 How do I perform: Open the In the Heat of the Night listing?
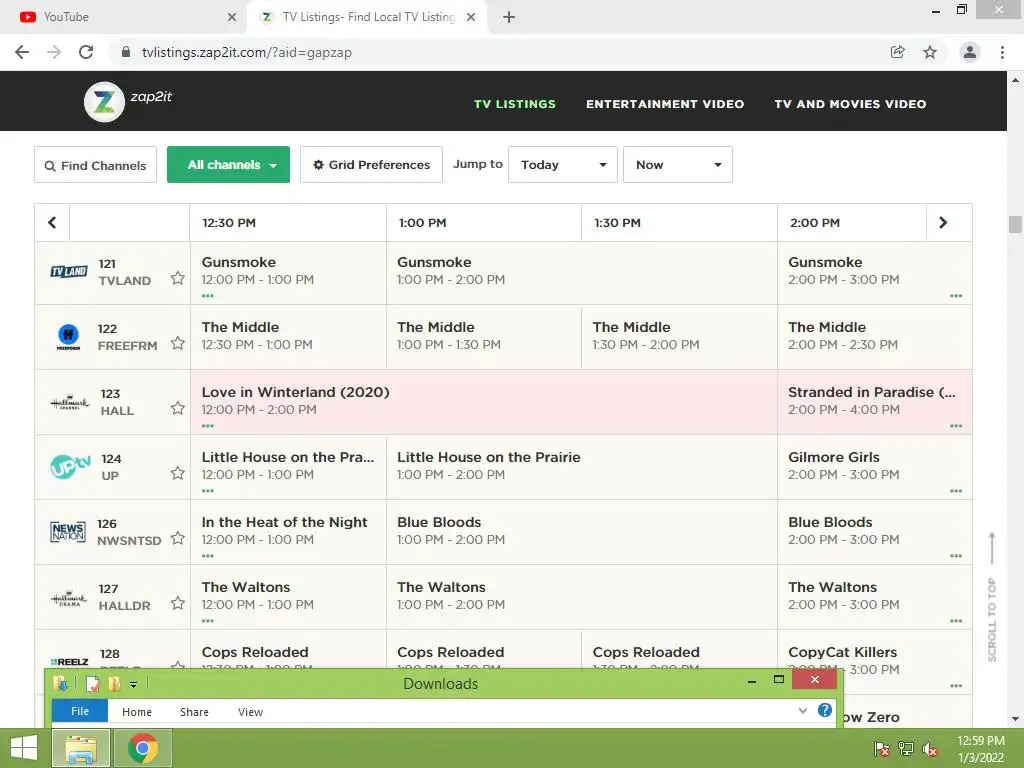pyautogui.click(x=288, y=532)
